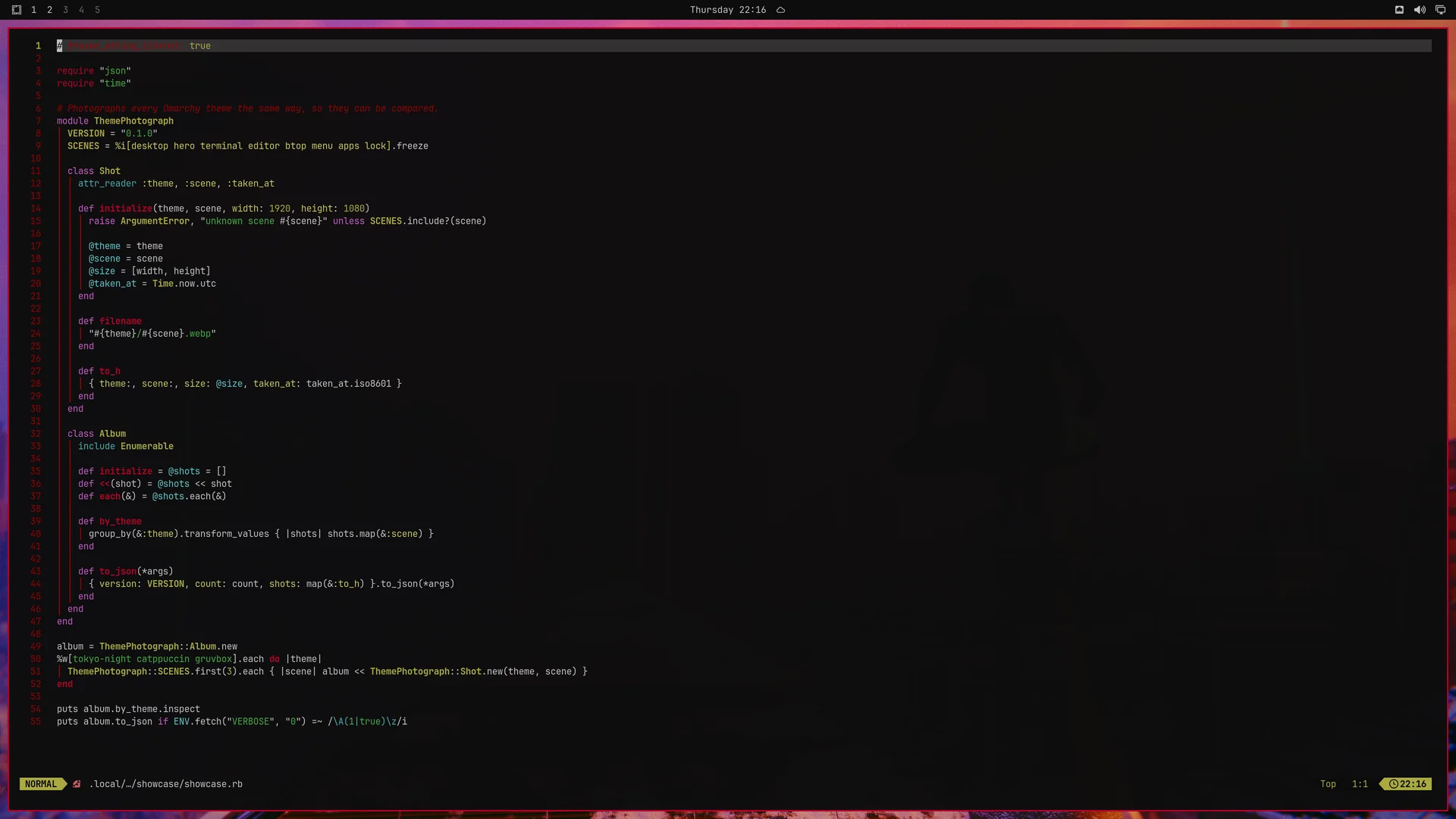Click the NORMAL mode indicator
This screenshot has height=819, width=1456.
point(41,784)
